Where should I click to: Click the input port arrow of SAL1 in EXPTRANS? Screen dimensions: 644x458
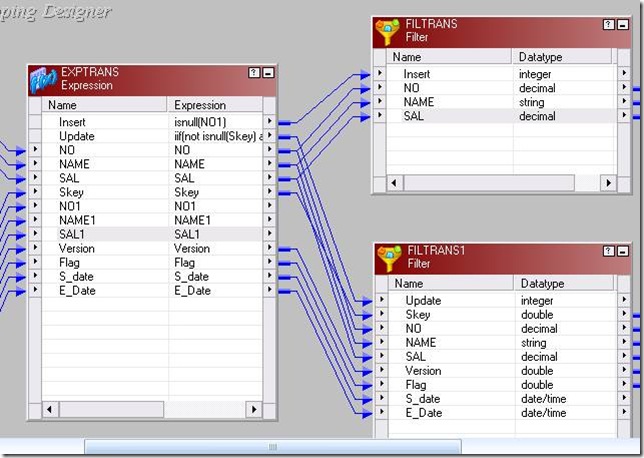[x=35, y=233]
